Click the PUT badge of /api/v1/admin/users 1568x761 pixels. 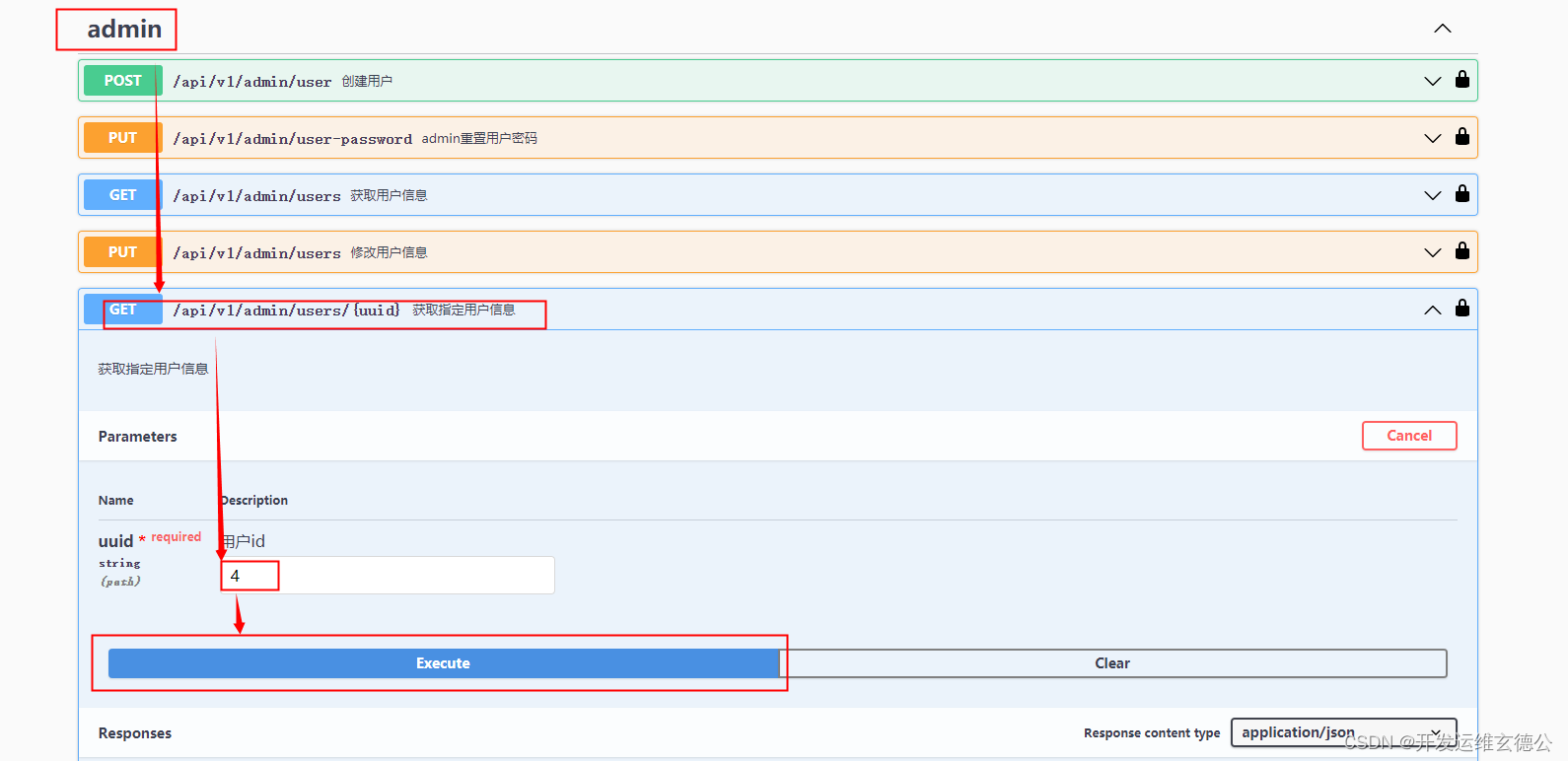pos(123,252)
